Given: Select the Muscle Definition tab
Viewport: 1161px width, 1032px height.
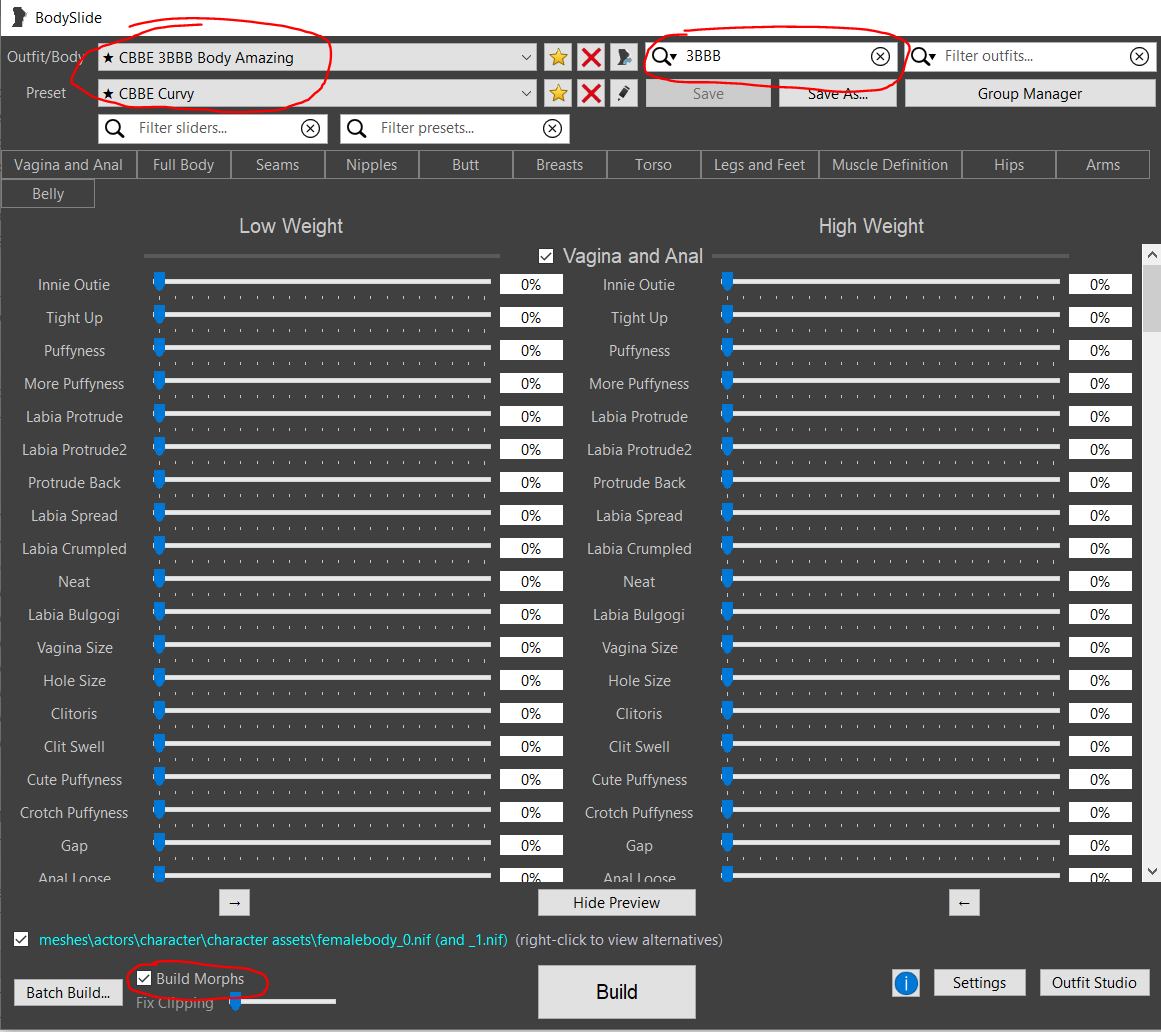Looking at the screenshot, I should [x=890, y=164].
